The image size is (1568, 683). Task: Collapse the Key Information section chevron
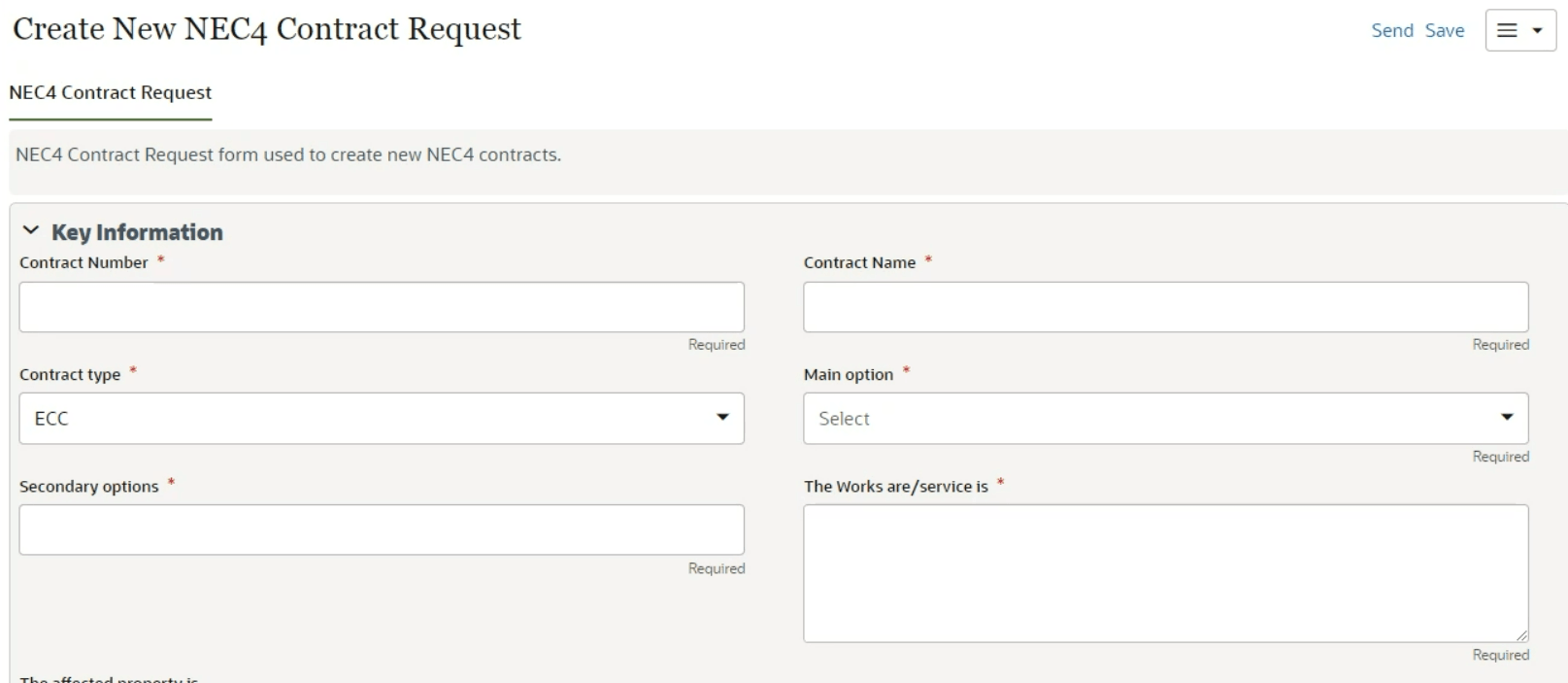[31, 230]
